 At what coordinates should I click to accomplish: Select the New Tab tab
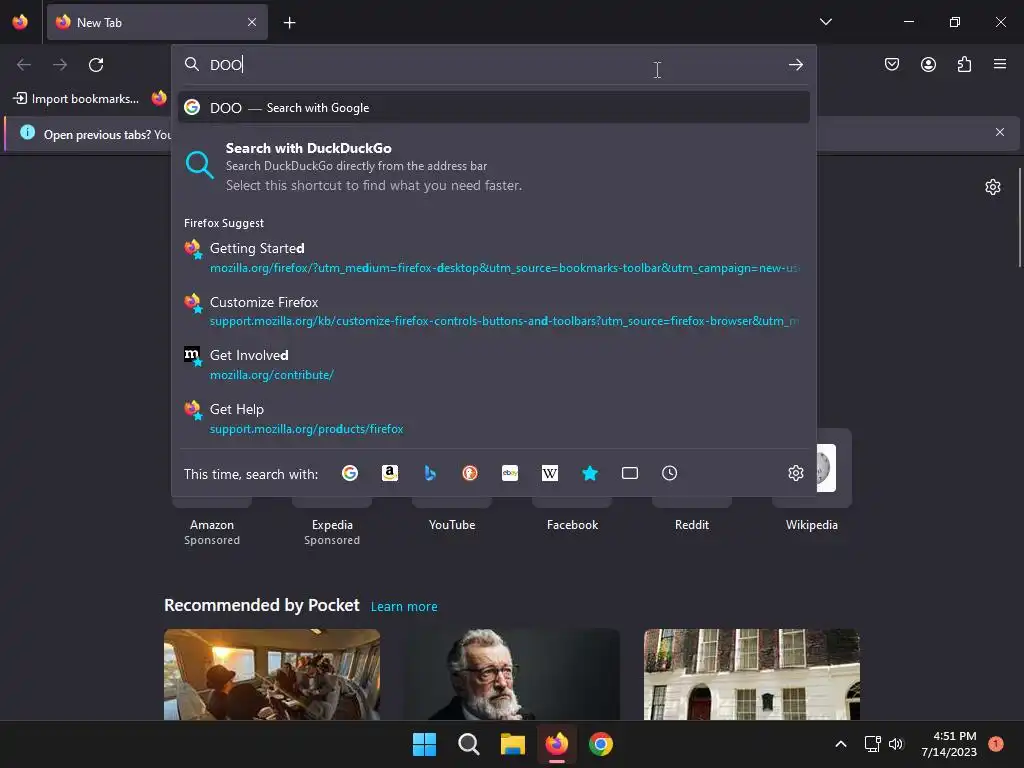157,22
